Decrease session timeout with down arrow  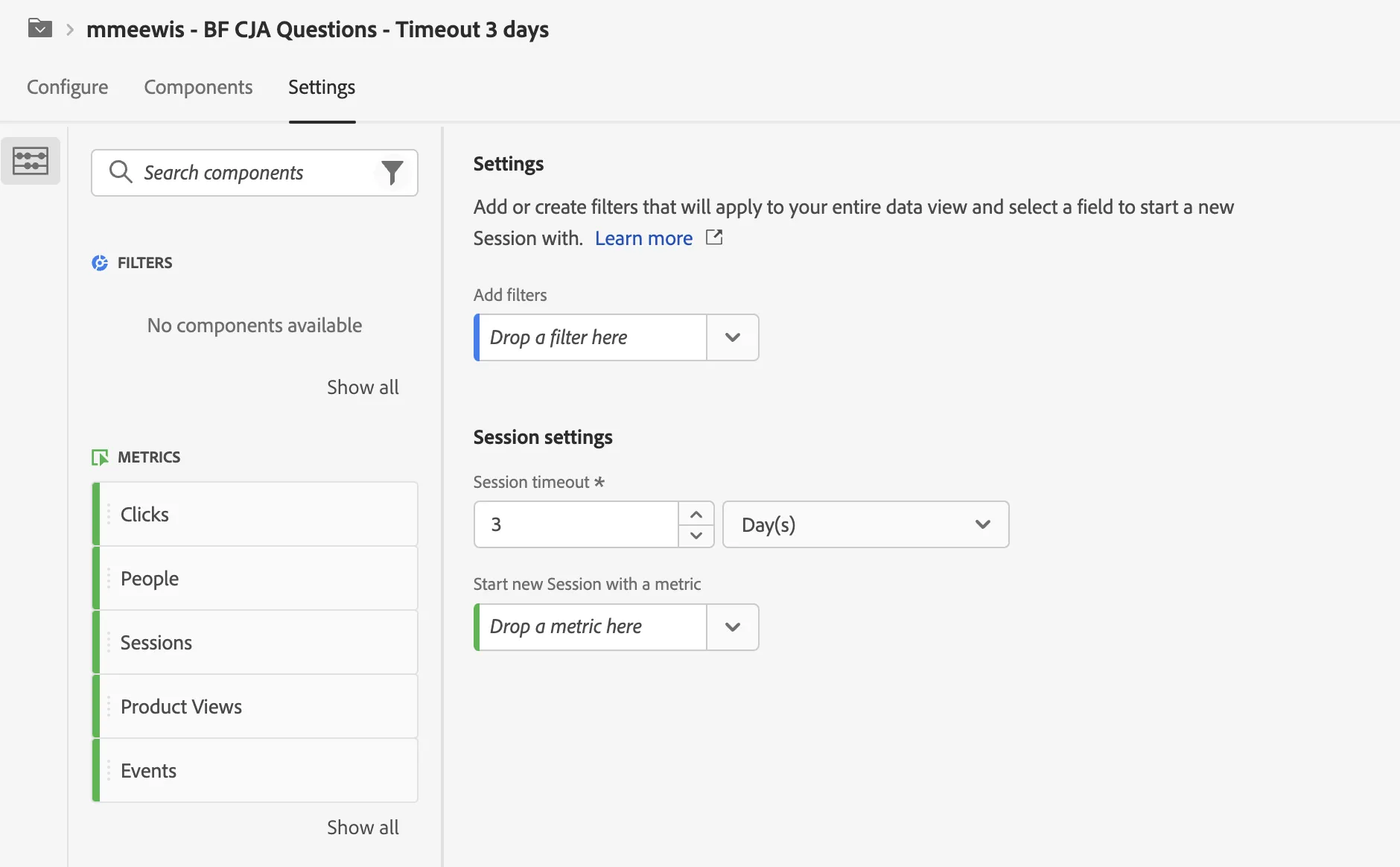point(696,536)
